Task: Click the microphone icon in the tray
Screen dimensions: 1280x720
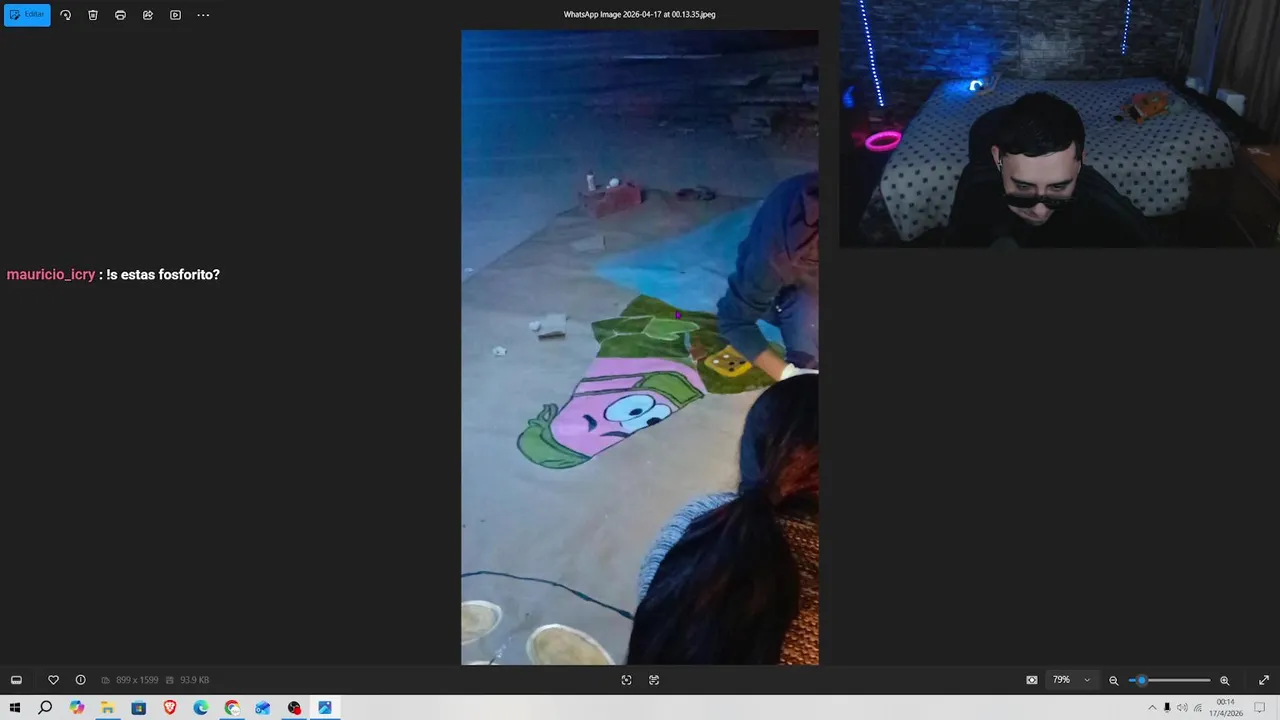Action: [1167, 708]
